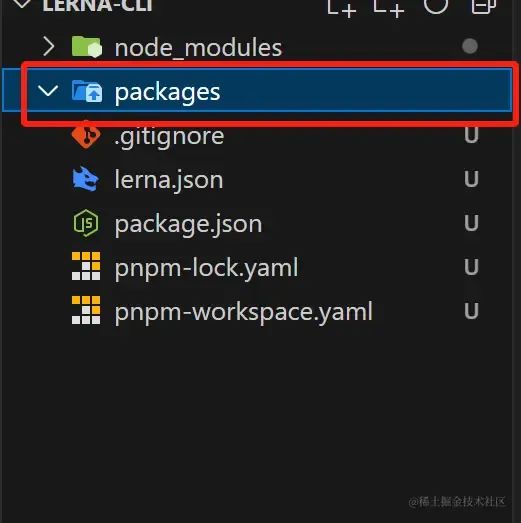Expand the node_modules folder chevron
This screenshot has width=521, height=523.
coord(49,47)
